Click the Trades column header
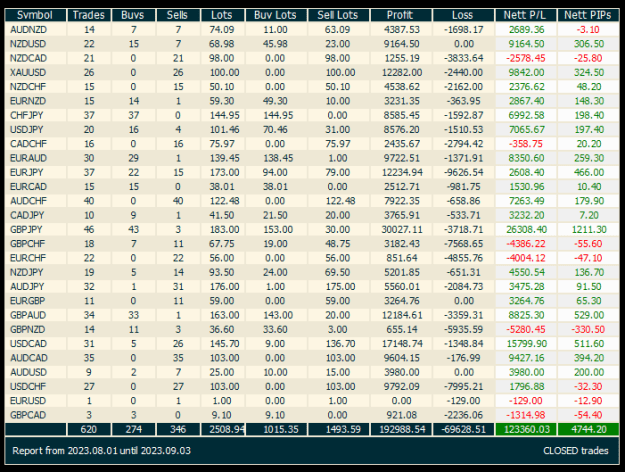Viewport: 625px width, 472px height. [x=88, y=15]
